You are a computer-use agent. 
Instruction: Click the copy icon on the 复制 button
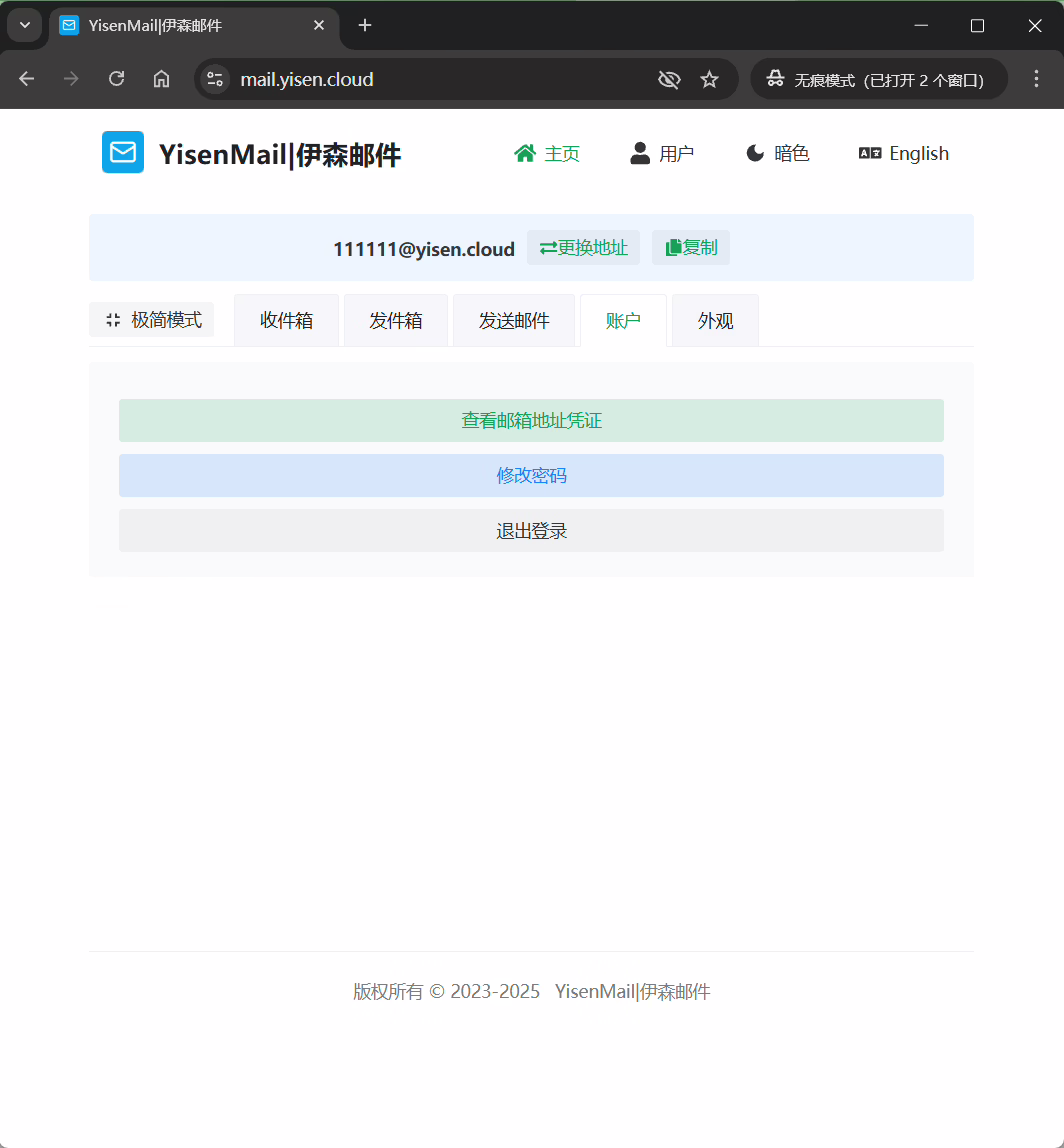(673, 247)
